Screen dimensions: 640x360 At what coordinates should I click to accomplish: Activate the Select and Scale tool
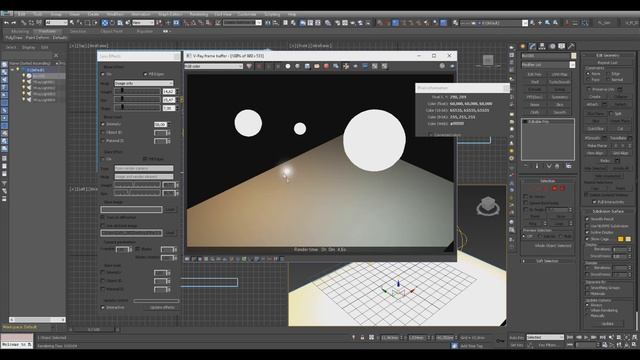coord(120,23)
